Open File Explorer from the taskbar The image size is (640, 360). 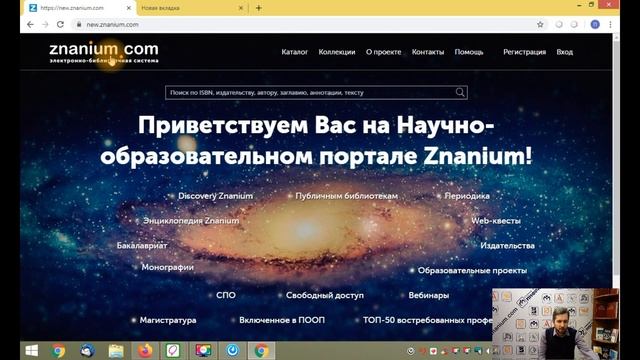pyautogui.click(x=116, y=351)
